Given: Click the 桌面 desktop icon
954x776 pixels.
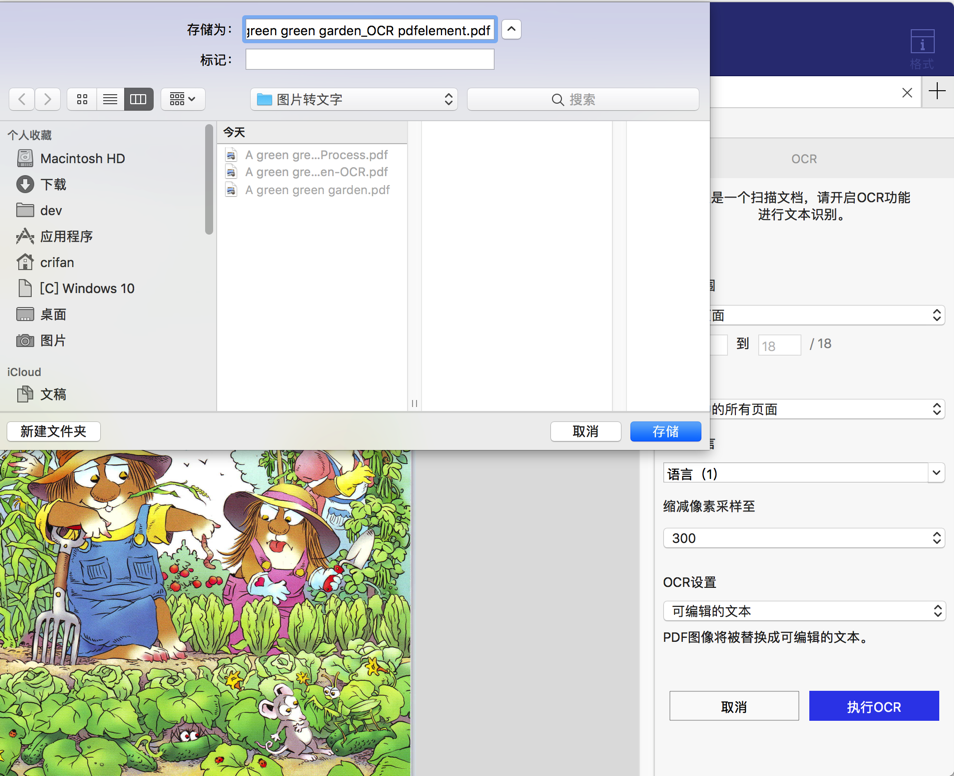Looking at the screenshot, I should 25,315.
